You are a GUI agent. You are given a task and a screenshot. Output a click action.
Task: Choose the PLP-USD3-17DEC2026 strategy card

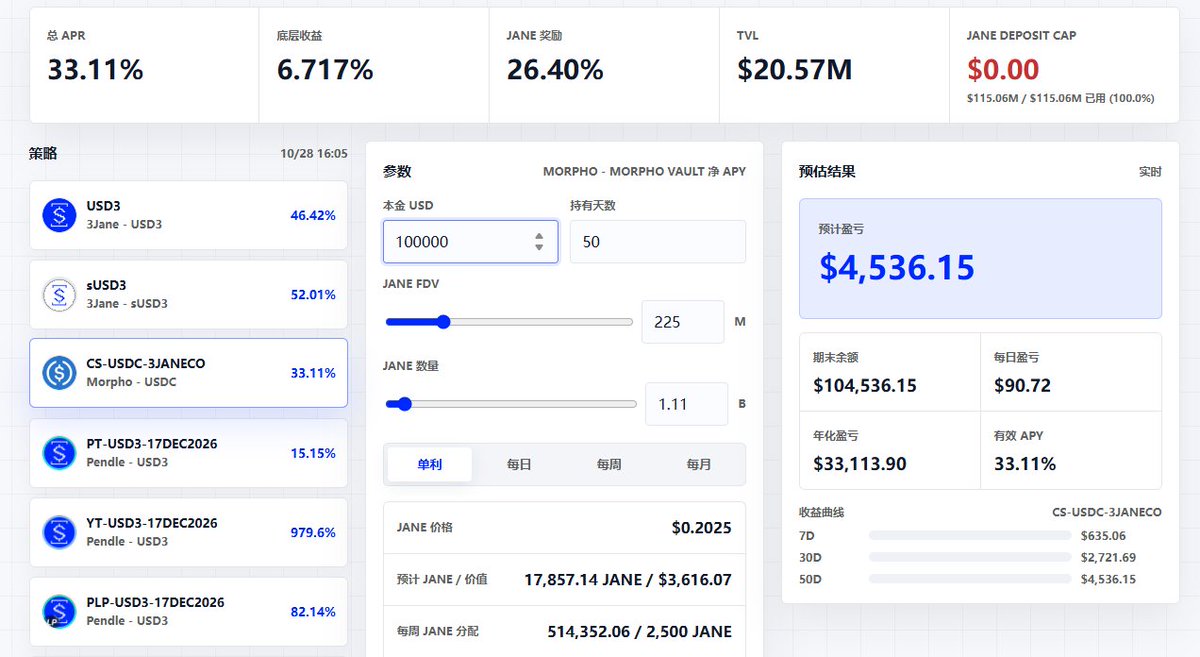[x=189, y=611]
